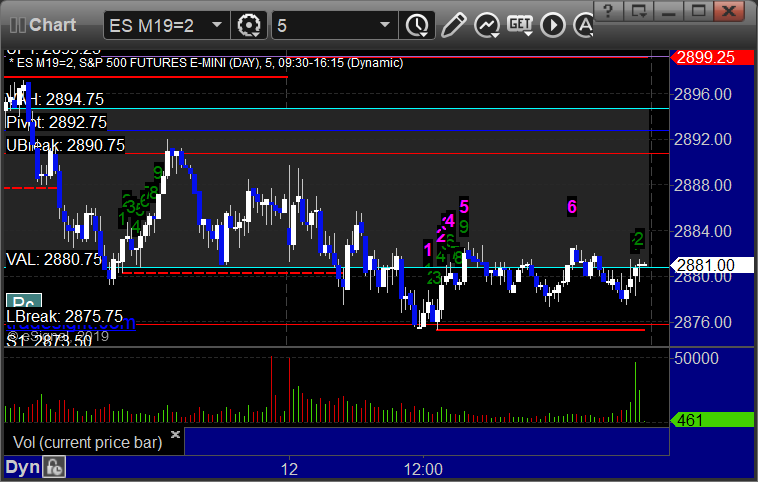Click the UBreak: 2890.75 label
This screenshot has height=482, width=758.
65,145
